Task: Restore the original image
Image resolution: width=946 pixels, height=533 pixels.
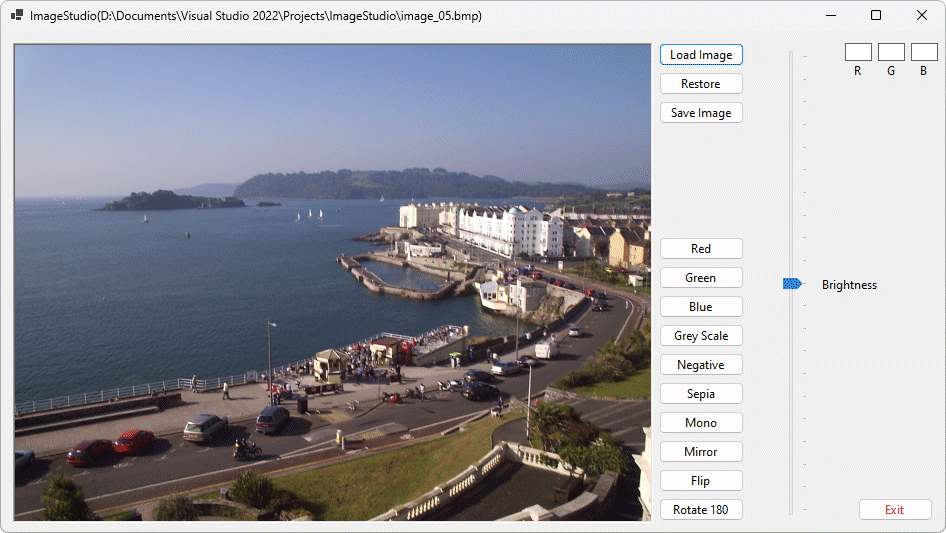Action: [x=701, y=84]
